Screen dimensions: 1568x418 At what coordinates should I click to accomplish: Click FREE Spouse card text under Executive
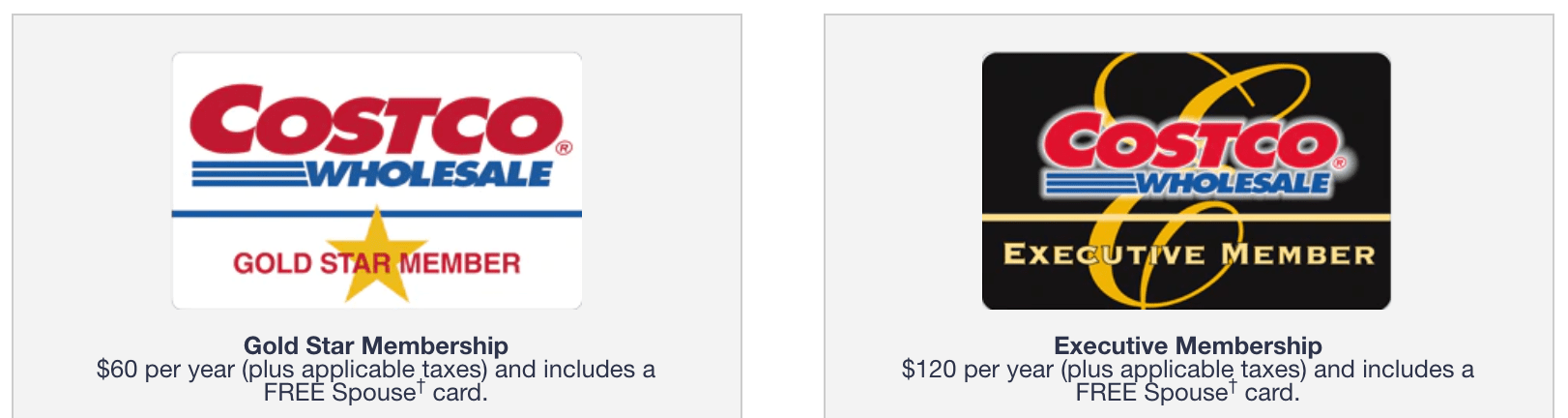point(1188,393)
